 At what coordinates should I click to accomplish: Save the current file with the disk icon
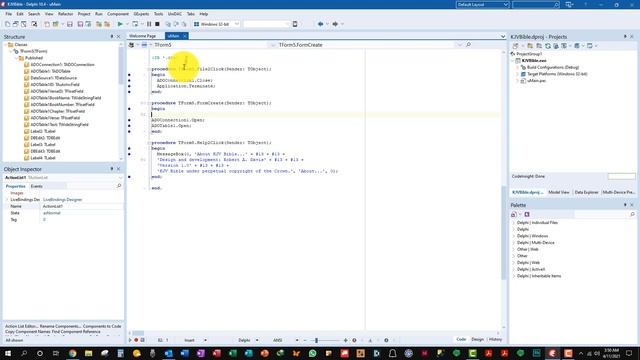[70, 24]
